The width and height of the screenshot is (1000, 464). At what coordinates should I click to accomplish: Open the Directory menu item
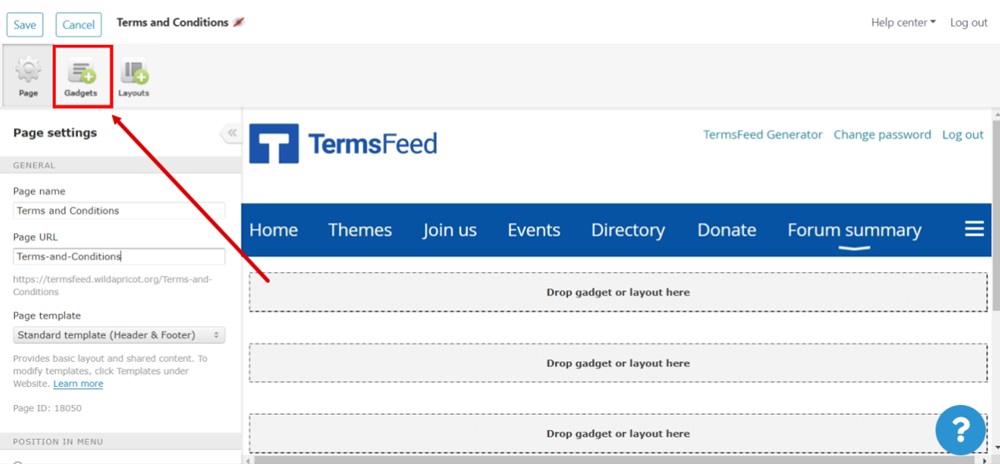(628, 230)
